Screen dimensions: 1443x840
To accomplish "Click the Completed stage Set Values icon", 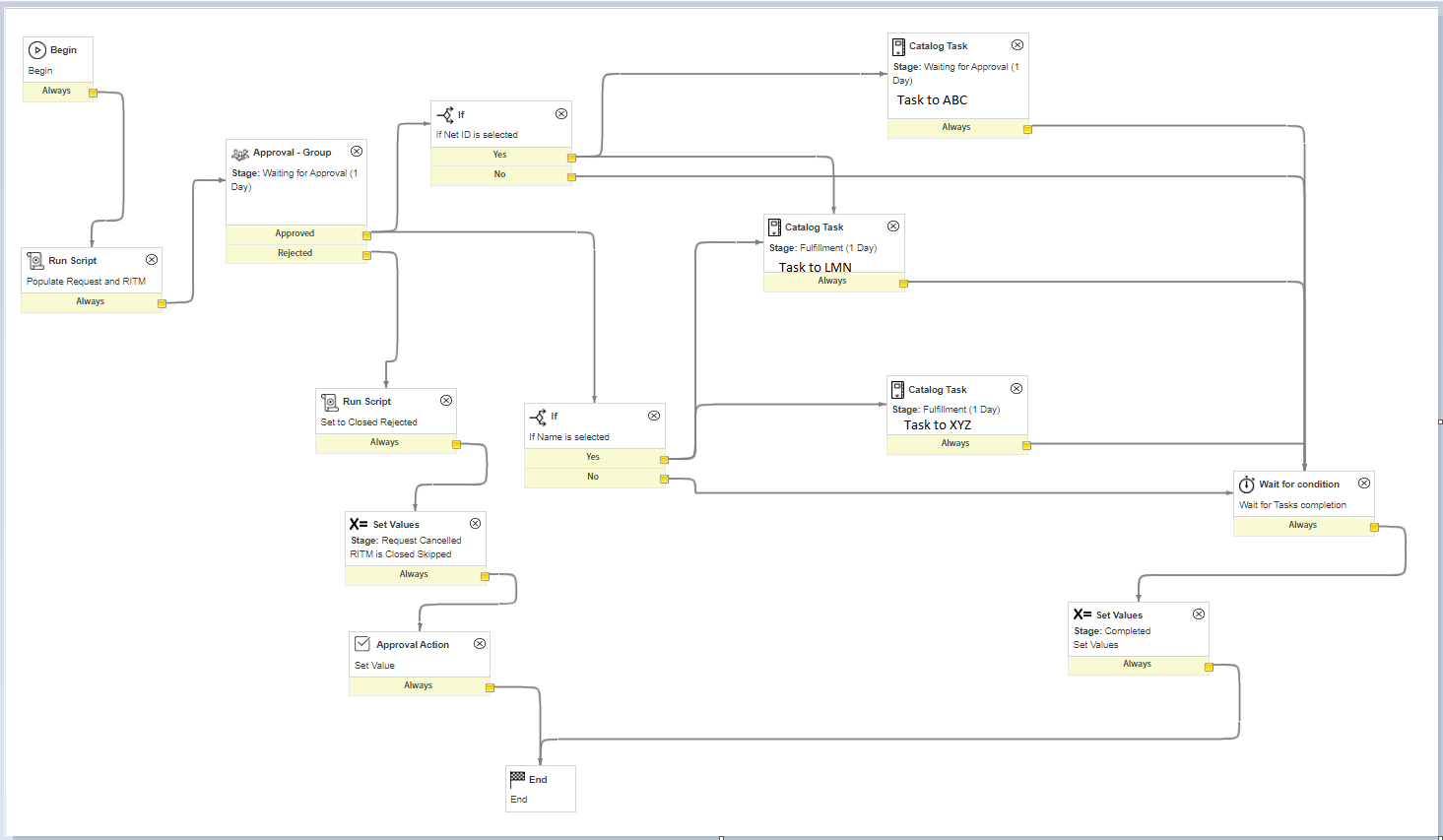I will (x=1082, y=614).
